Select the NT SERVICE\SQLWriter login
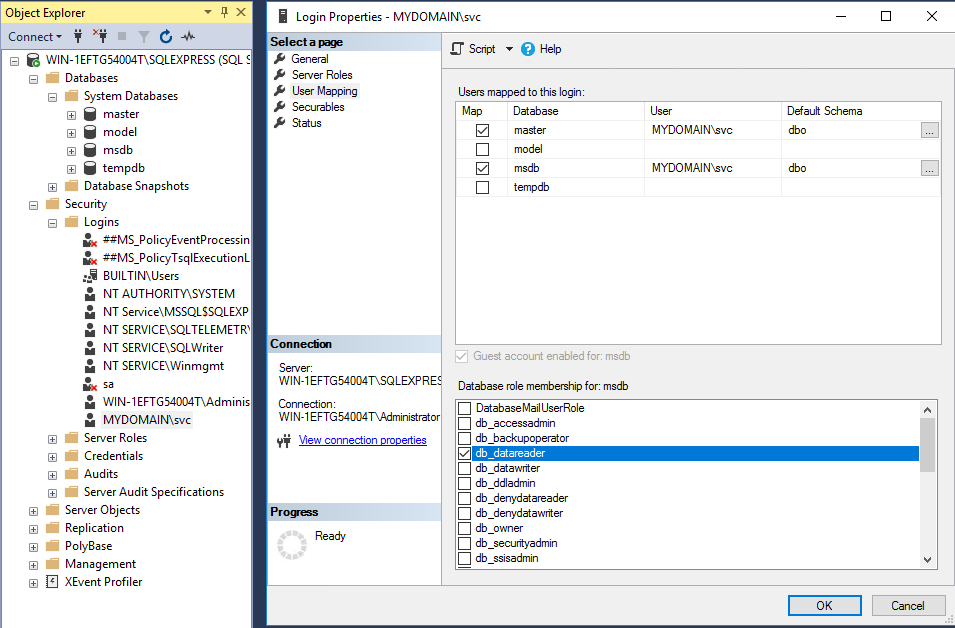The width and height of the screenshot is (955, 628). pyautogui.click(x=163, y=348)
